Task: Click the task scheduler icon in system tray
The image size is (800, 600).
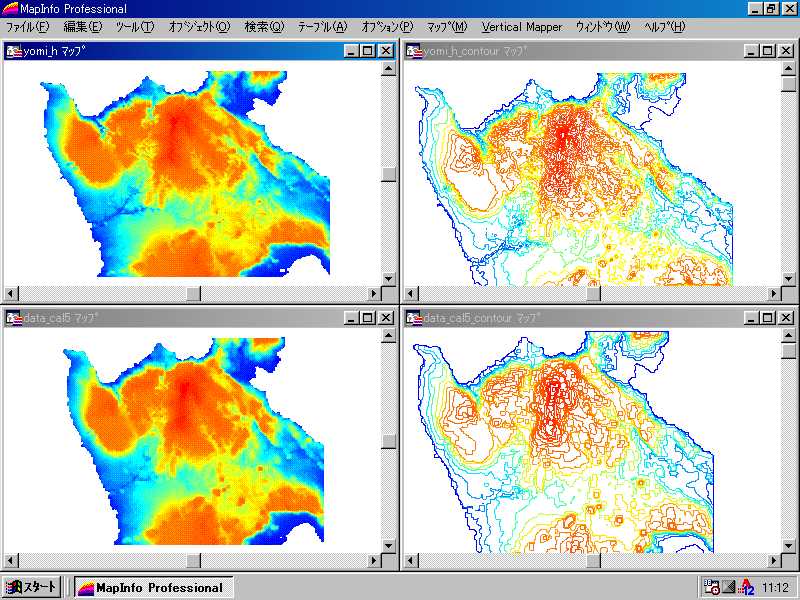Action: coord(711,587)
